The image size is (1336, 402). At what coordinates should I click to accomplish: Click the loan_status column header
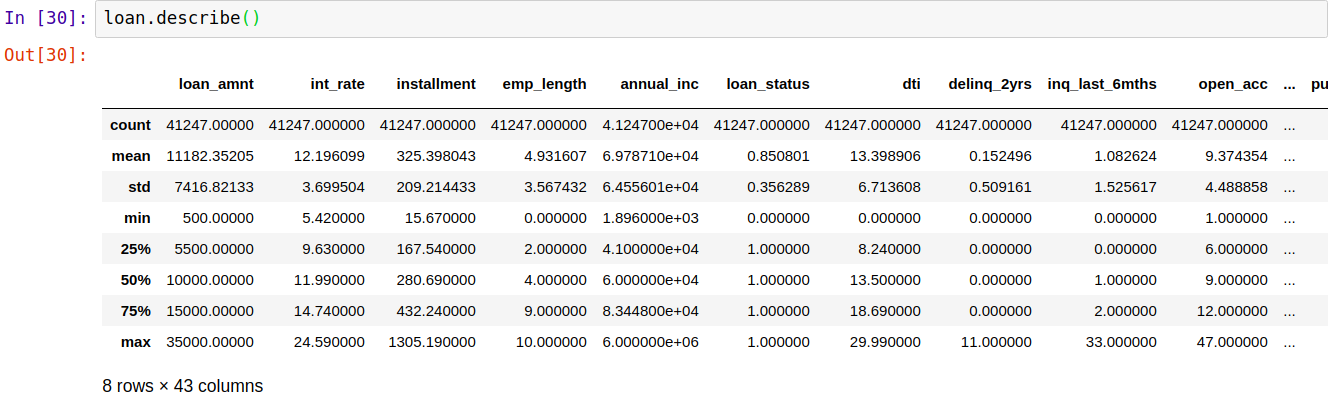point(768,84)
